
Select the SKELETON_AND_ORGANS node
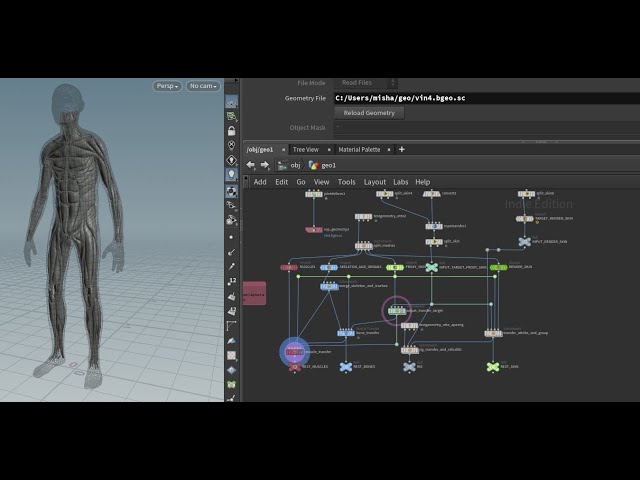329,268
